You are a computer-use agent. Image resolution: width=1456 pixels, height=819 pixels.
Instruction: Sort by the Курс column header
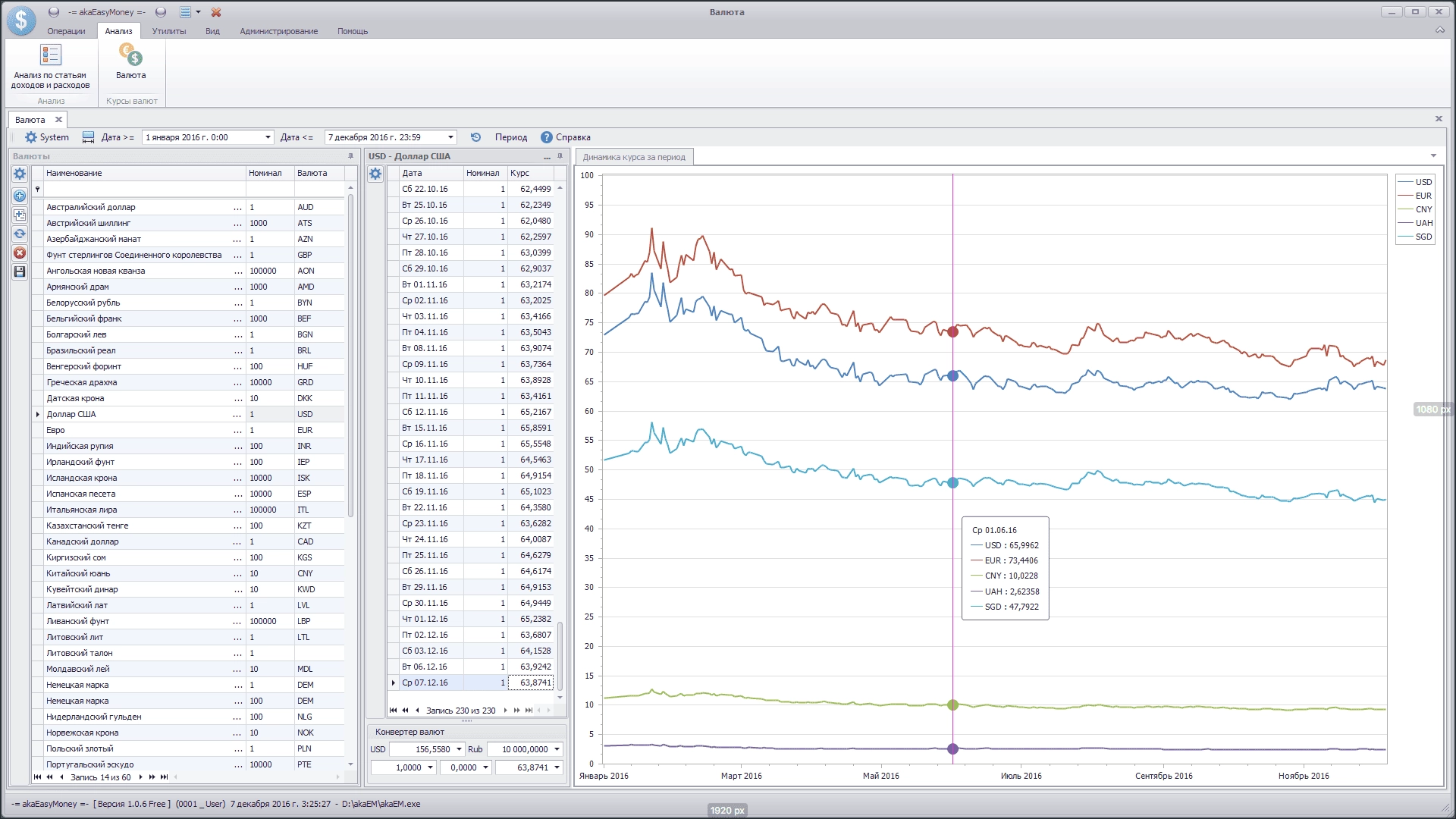531,173
